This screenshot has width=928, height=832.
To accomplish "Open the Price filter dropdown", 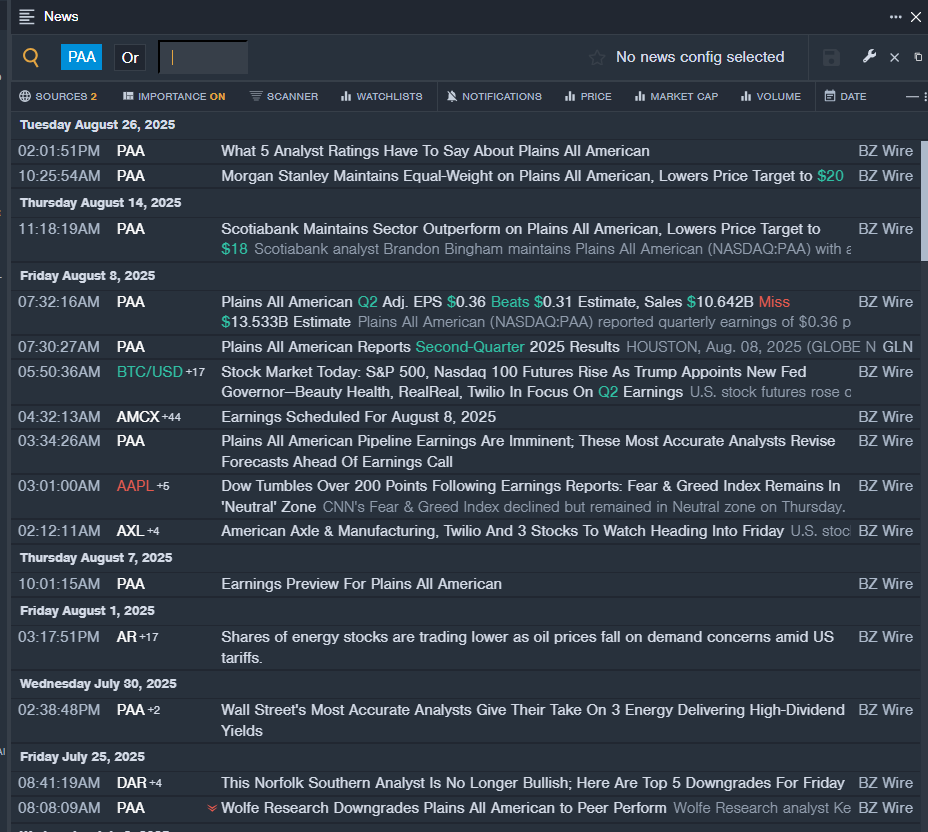I will (x=588, y=96).
